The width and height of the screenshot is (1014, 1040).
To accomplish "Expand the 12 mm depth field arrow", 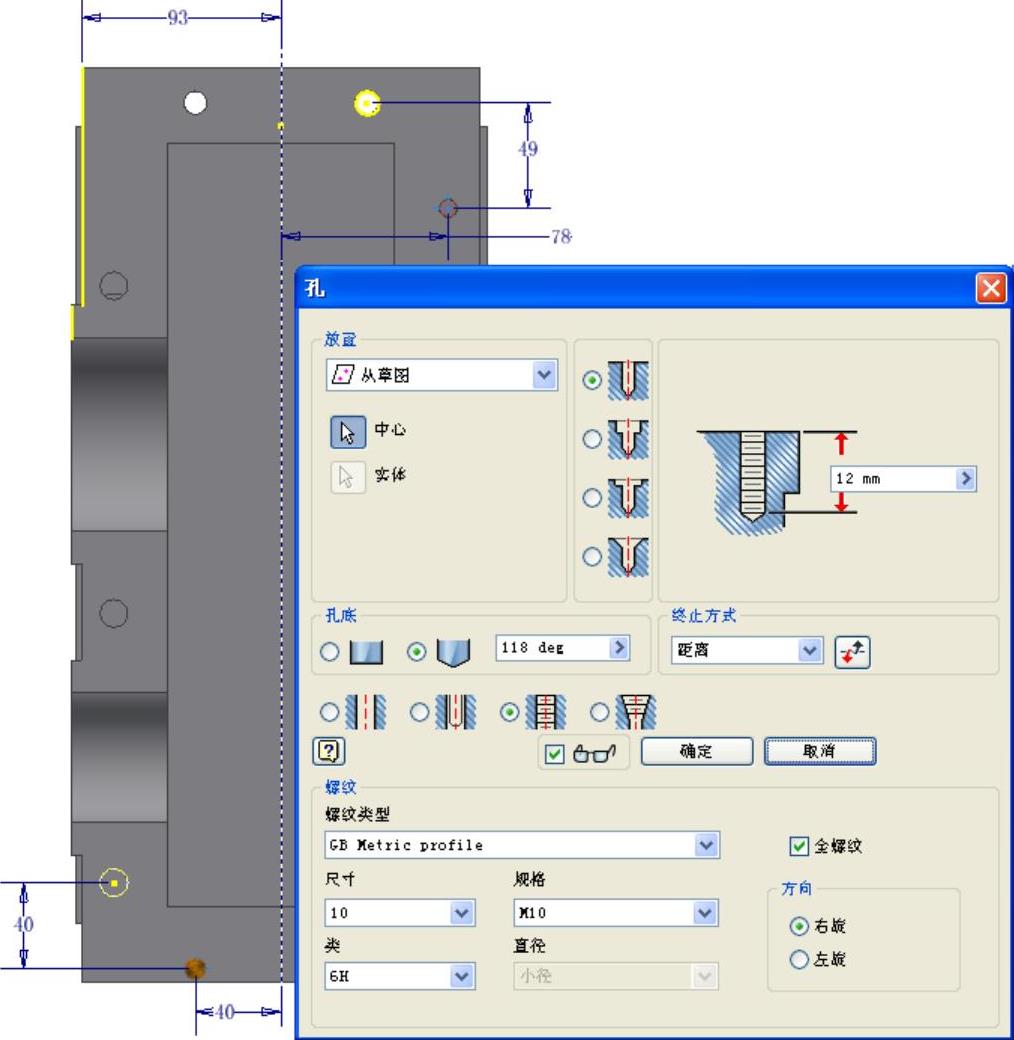I will tap(966, 478).
